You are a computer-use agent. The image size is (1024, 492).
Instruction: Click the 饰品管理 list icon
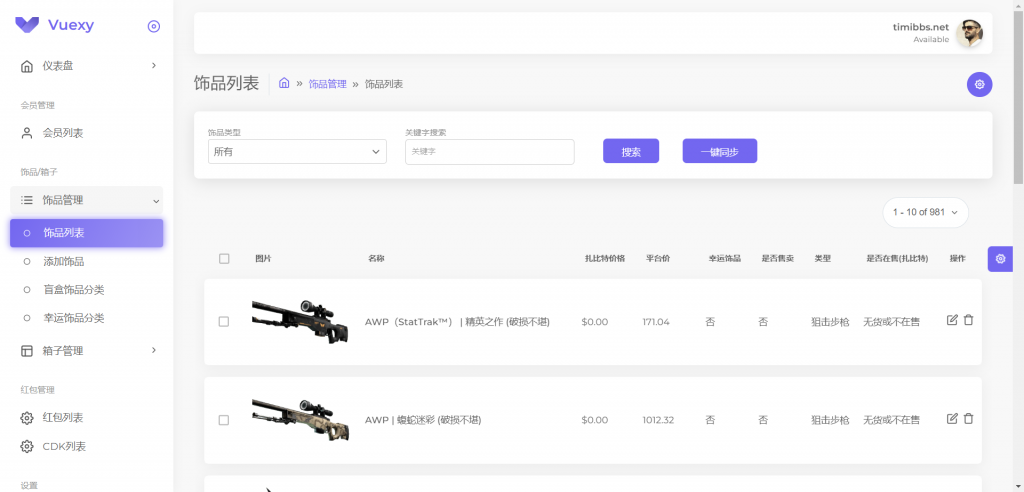(x=27, y=201)
